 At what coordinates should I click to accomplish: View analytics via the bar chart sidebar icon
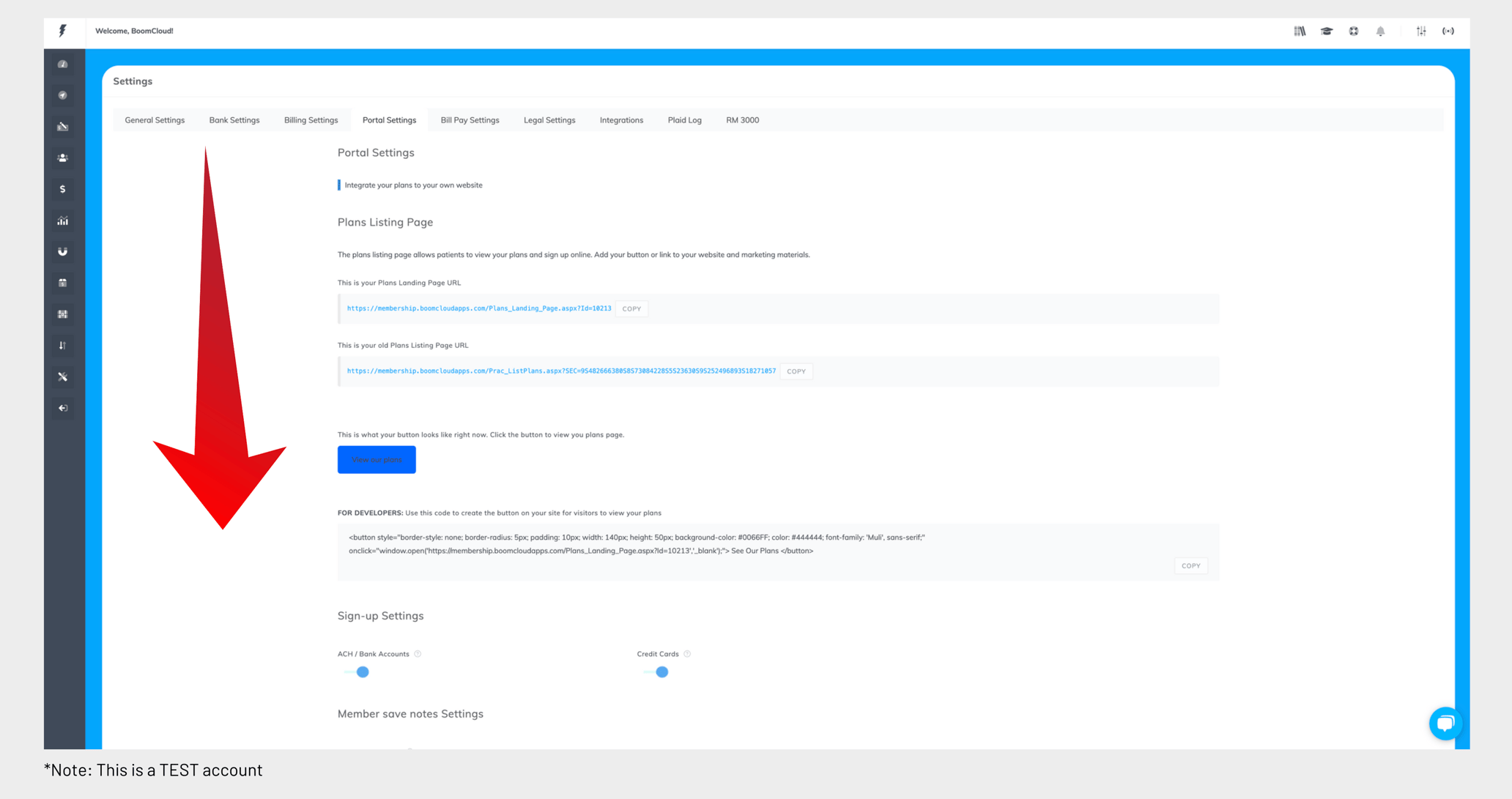coord(62,220)
